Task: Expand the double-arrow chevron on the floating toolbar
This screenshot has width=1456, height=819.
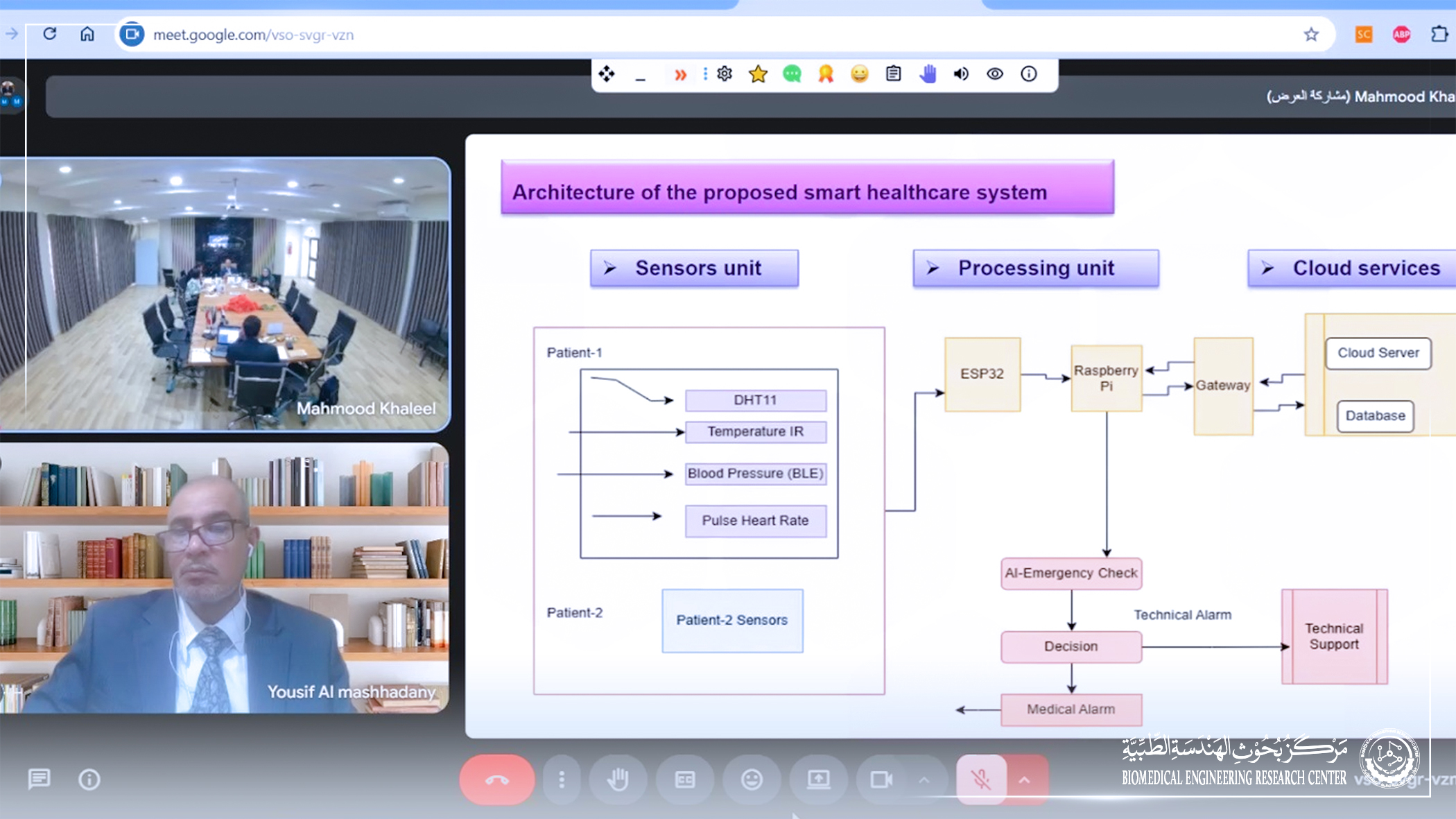Action: coord(680,74)
